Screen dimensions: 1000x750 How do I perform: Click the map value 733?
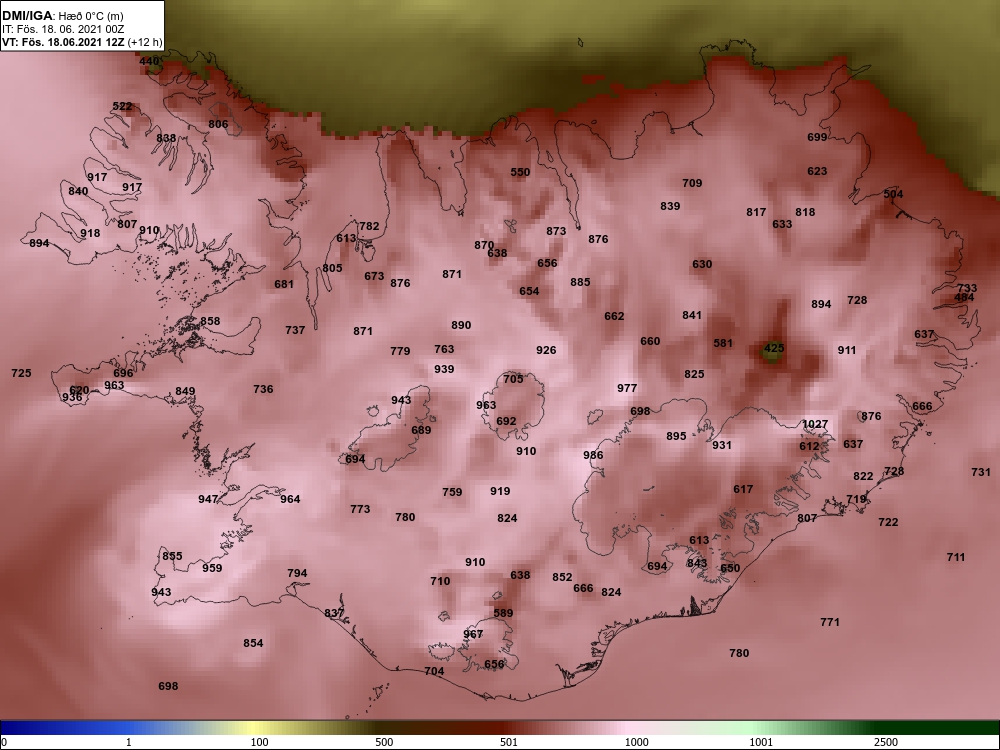click(x=967, y=288)
